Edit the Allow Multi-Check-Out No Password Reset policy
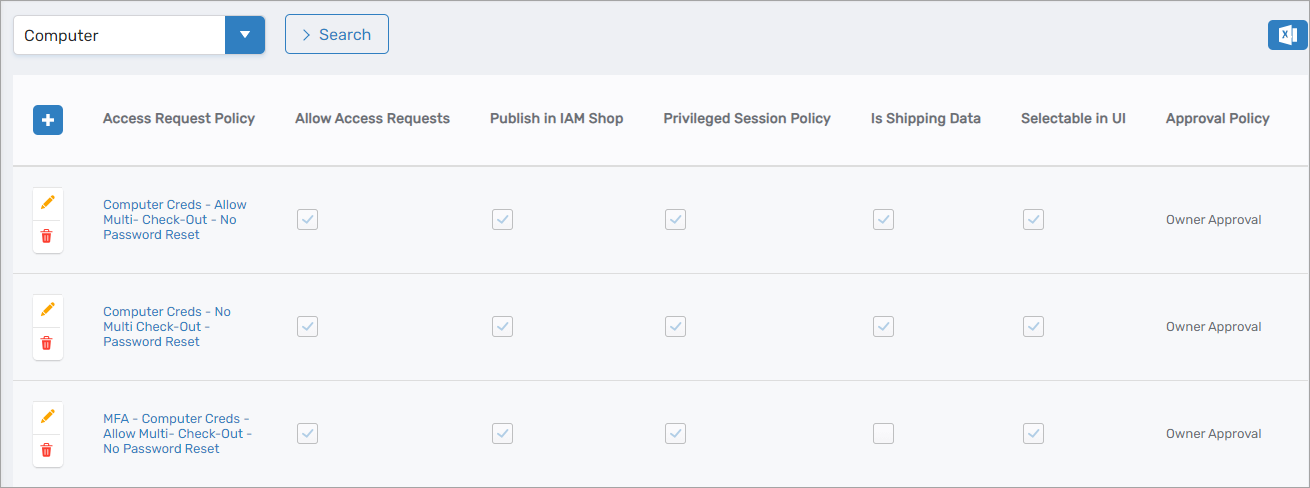 (47, 203)
